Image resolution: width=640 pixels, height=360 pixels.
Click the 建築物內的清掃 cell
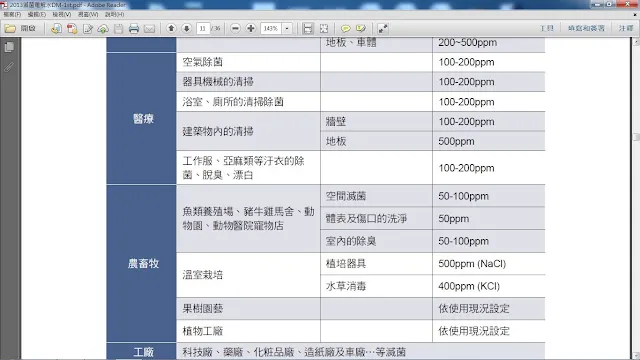click(x=249, y=131)
